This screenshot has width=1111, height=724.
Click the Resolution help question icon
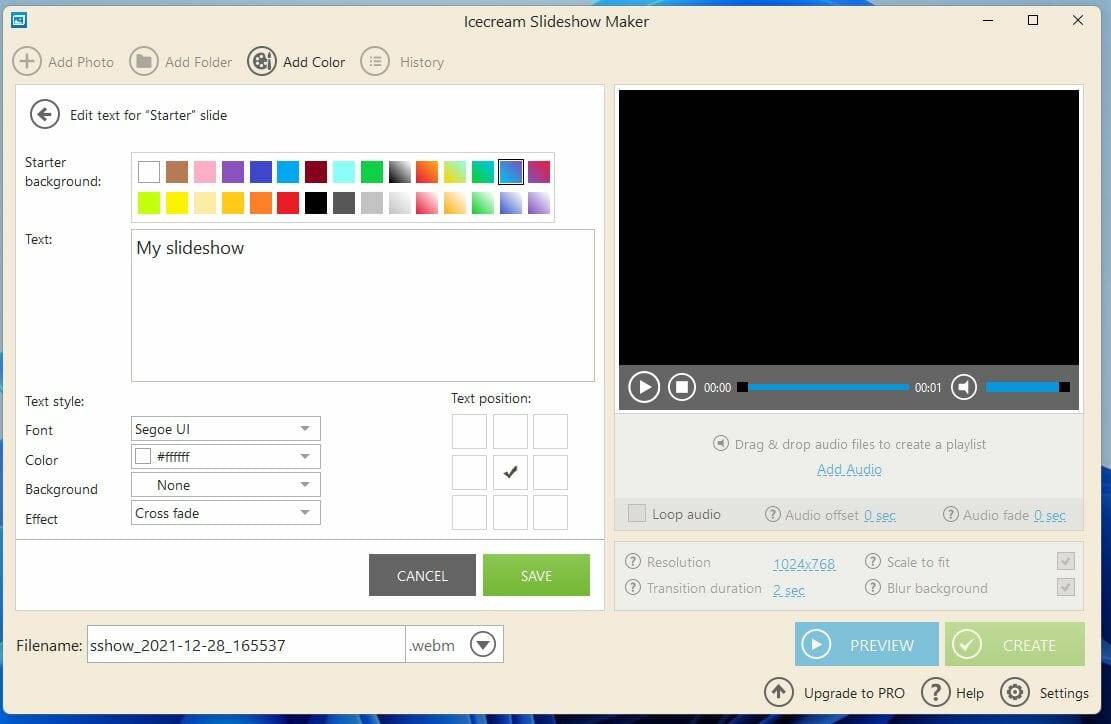pyautogui.click(x=632, y=562)
